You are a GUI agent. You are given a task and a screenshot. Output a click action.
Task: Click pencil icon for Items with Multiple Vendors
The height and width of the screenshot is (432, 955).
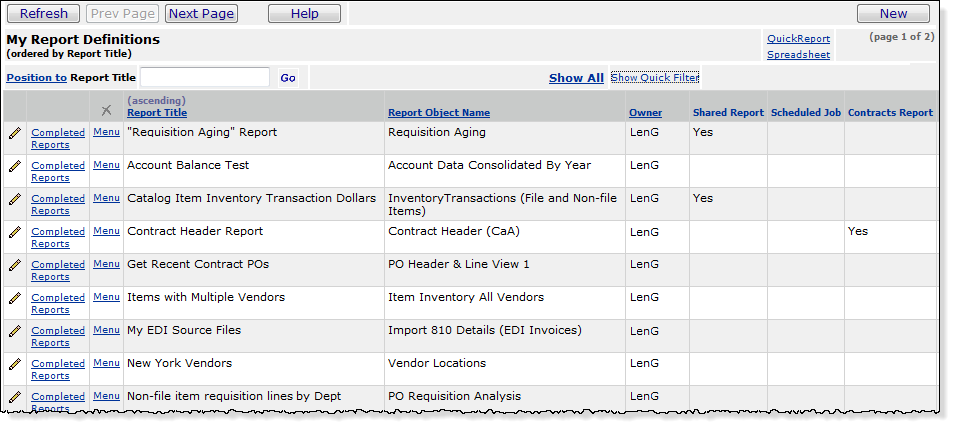click(x=14, y=298)
